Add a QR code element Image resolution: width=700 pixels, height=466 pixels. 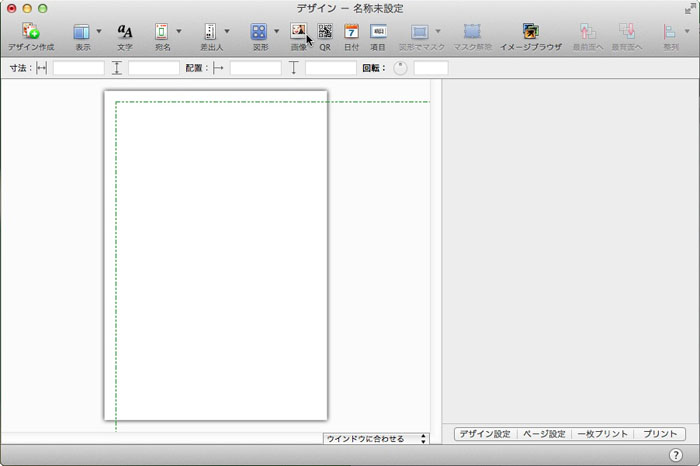325,33
